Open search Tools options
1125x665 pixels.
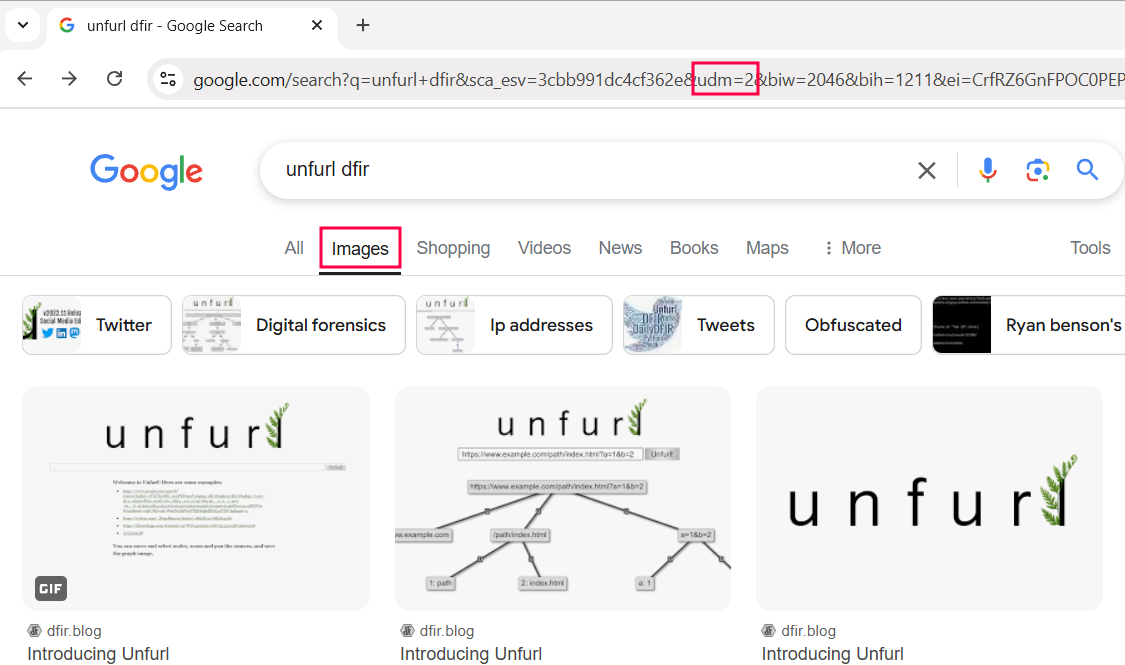(1089, 247)
